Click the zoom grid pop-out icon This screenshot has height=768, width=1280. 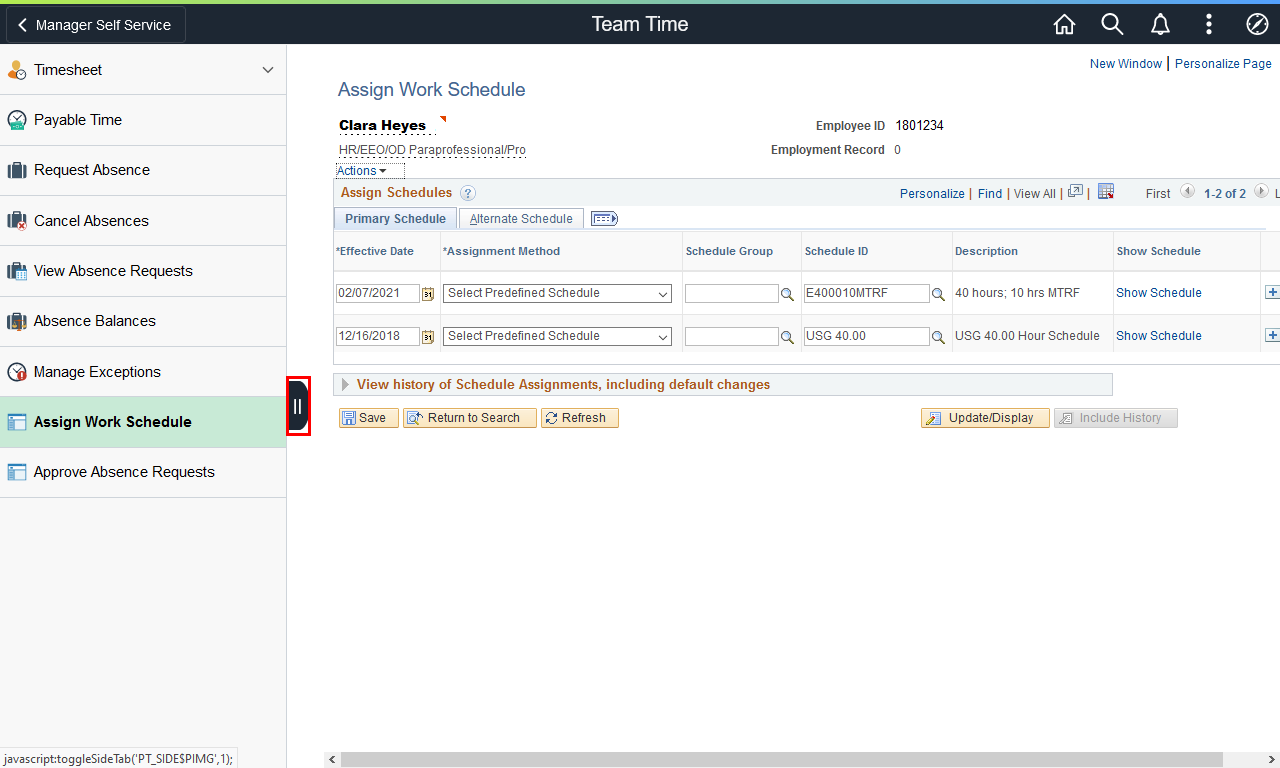point(1075,192)
